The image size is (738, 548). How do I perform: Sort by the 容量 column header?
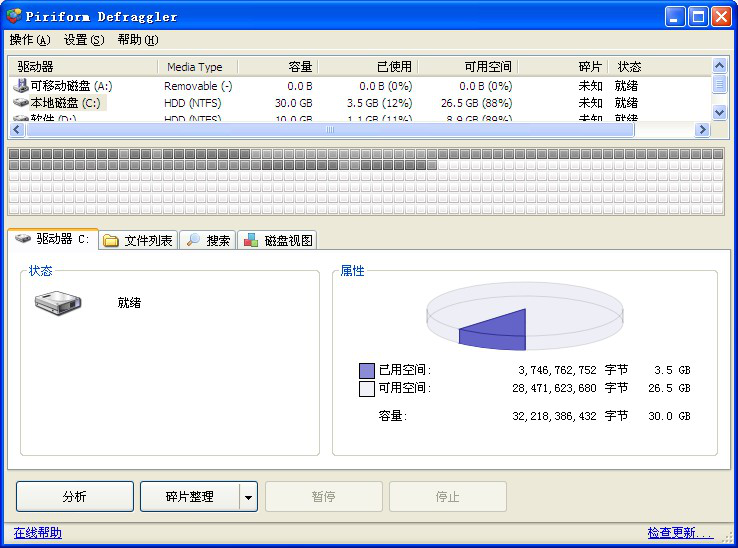278,67
